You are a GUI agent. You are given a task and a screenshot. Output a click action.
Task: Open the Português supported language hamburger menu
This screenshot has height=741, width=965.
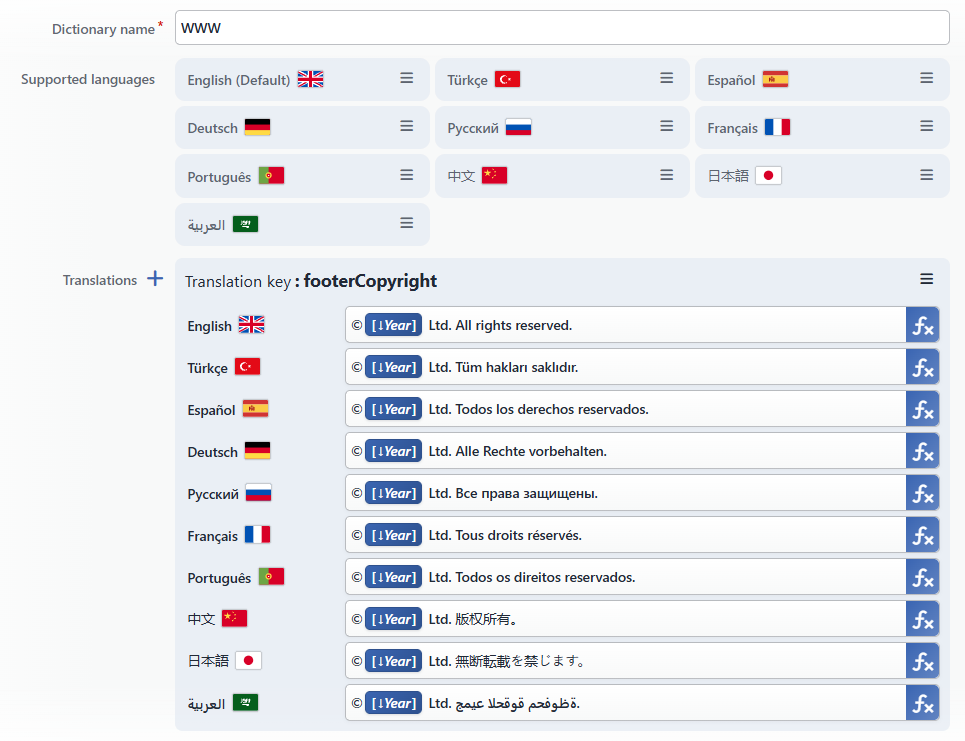click(406, 175)
